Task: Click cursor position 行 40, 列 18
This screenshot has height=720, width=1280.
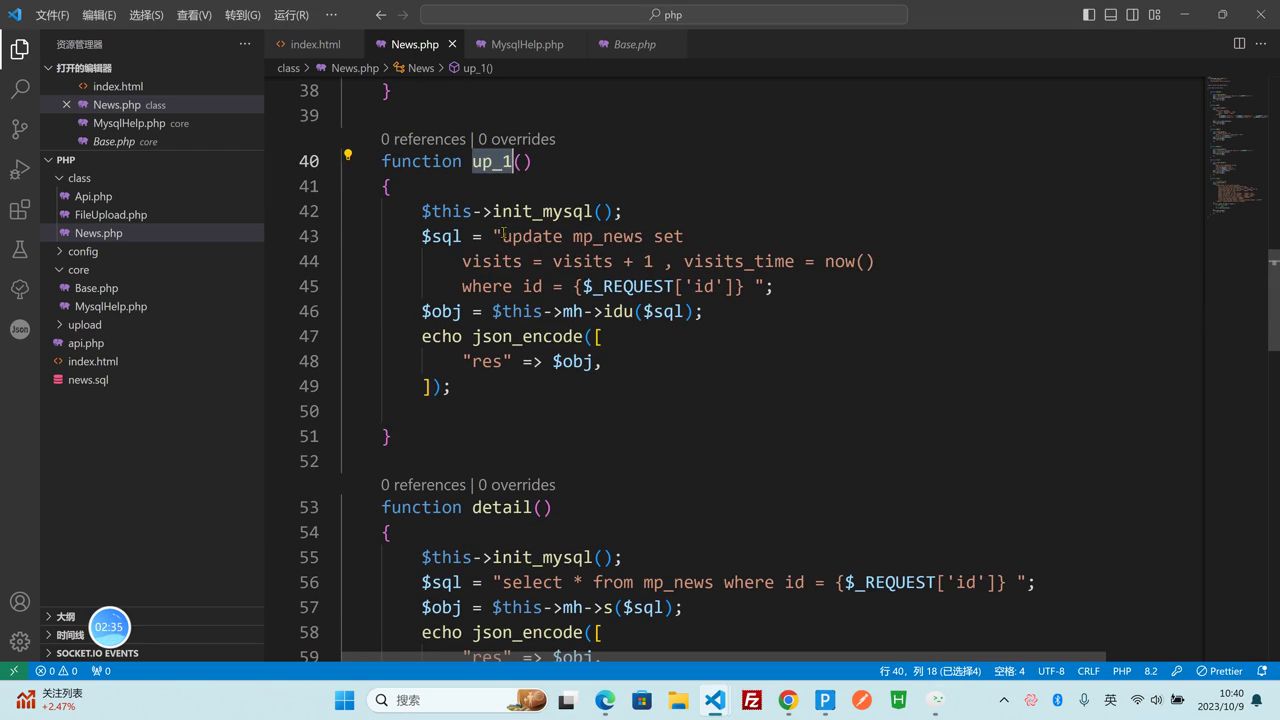Action: [x=930, y=671]
